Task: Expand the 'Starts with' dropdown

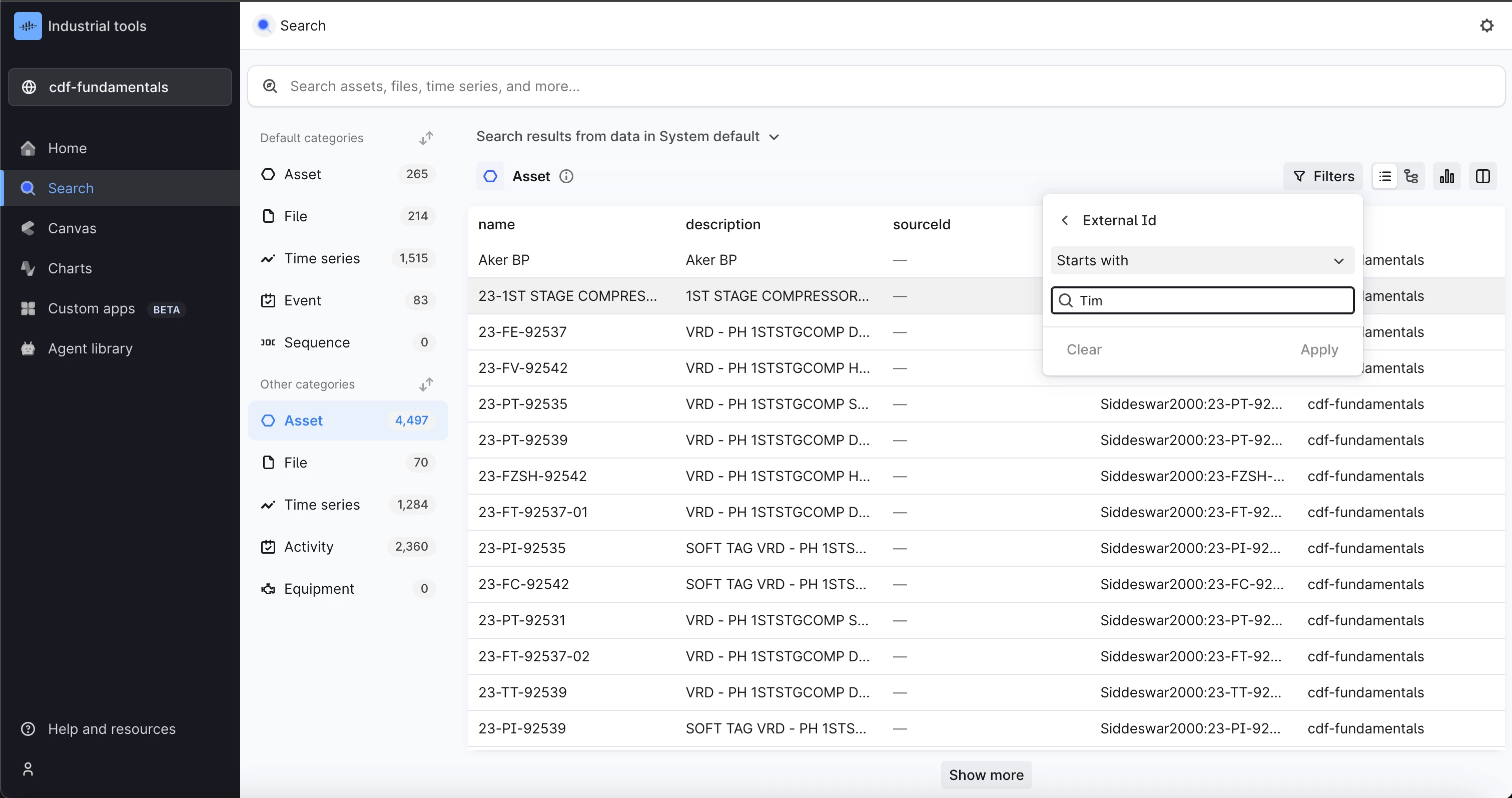Action: pyautogui.click(x=1201, y=260)
